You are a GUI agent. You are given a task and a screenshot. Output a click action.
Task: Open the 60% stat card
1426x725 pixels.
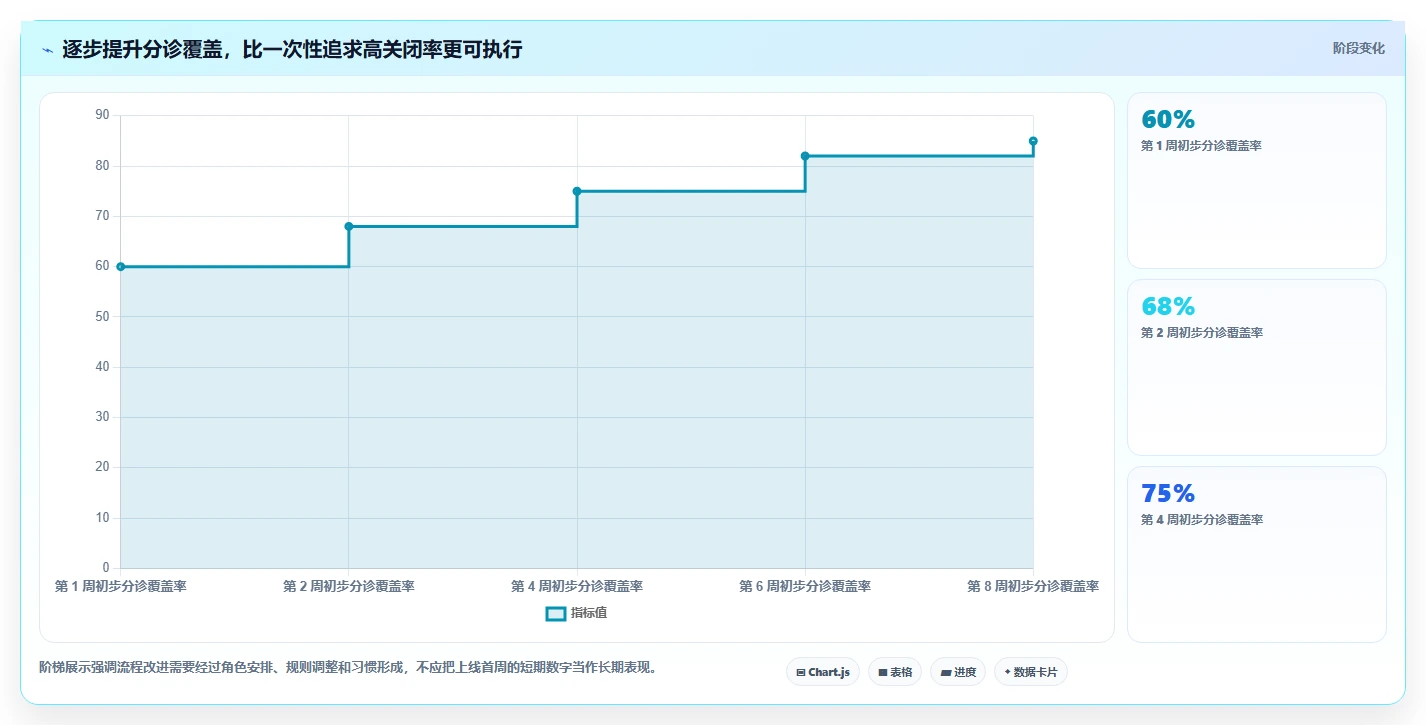pyautogui.click(x=1257, y=180)
